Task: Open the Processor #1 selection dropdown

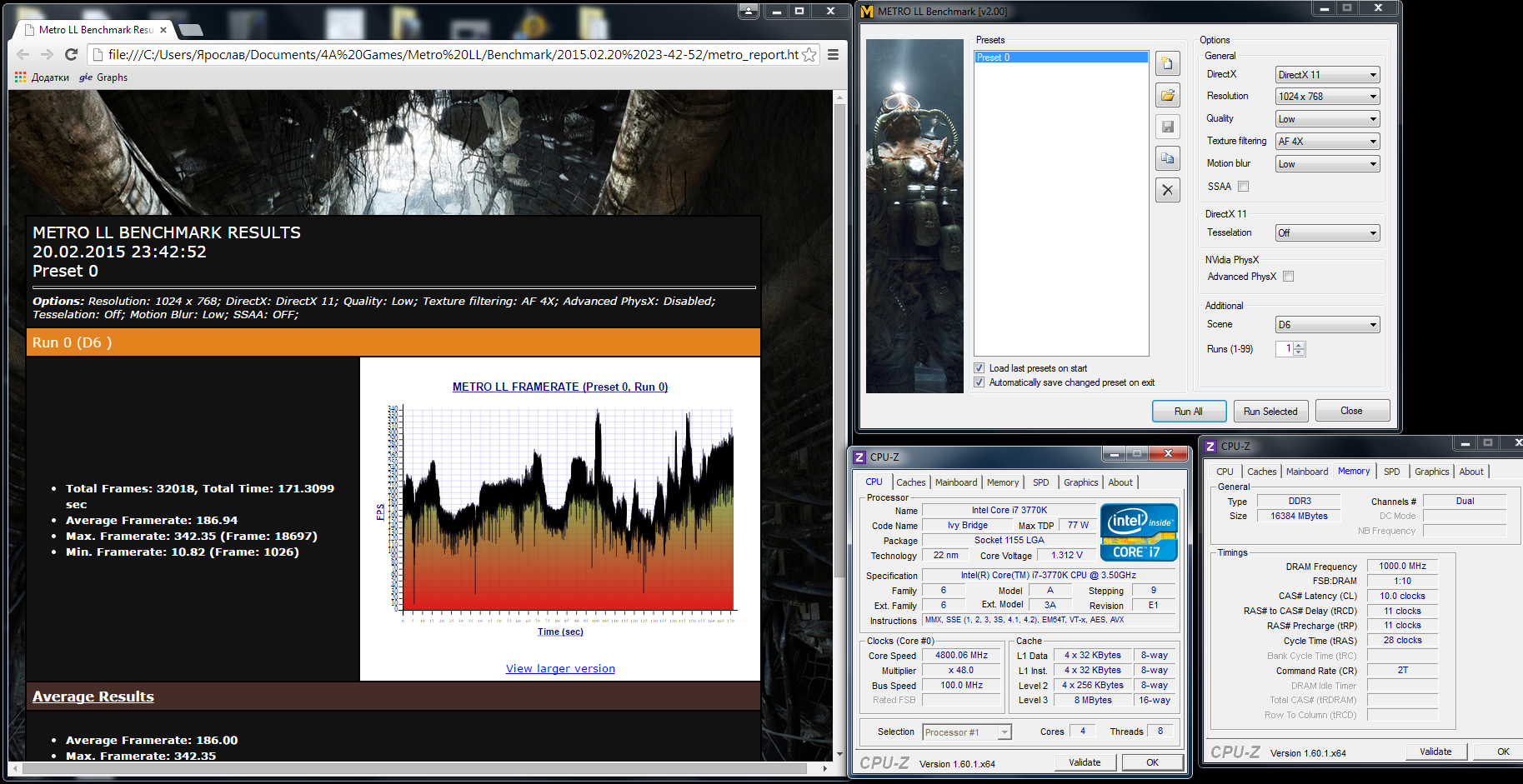Action: [967, 732]
